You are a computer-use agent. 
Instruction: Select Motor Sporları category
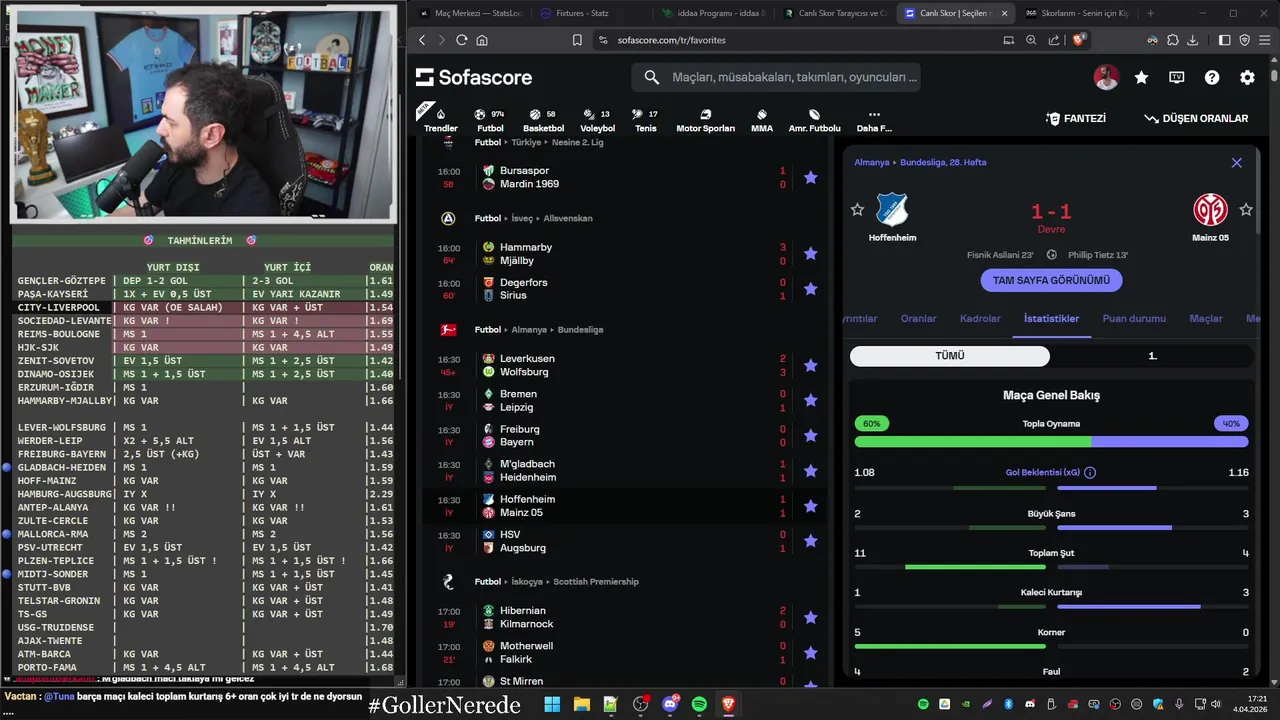click(x=705, y=120)
